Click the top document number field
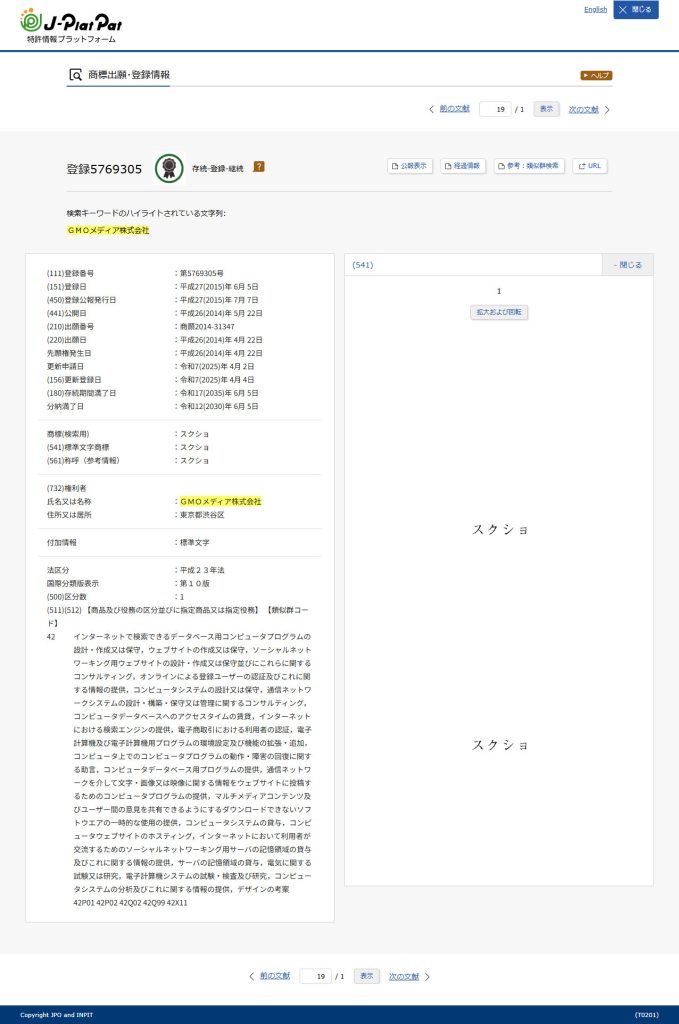 point(495,109)
